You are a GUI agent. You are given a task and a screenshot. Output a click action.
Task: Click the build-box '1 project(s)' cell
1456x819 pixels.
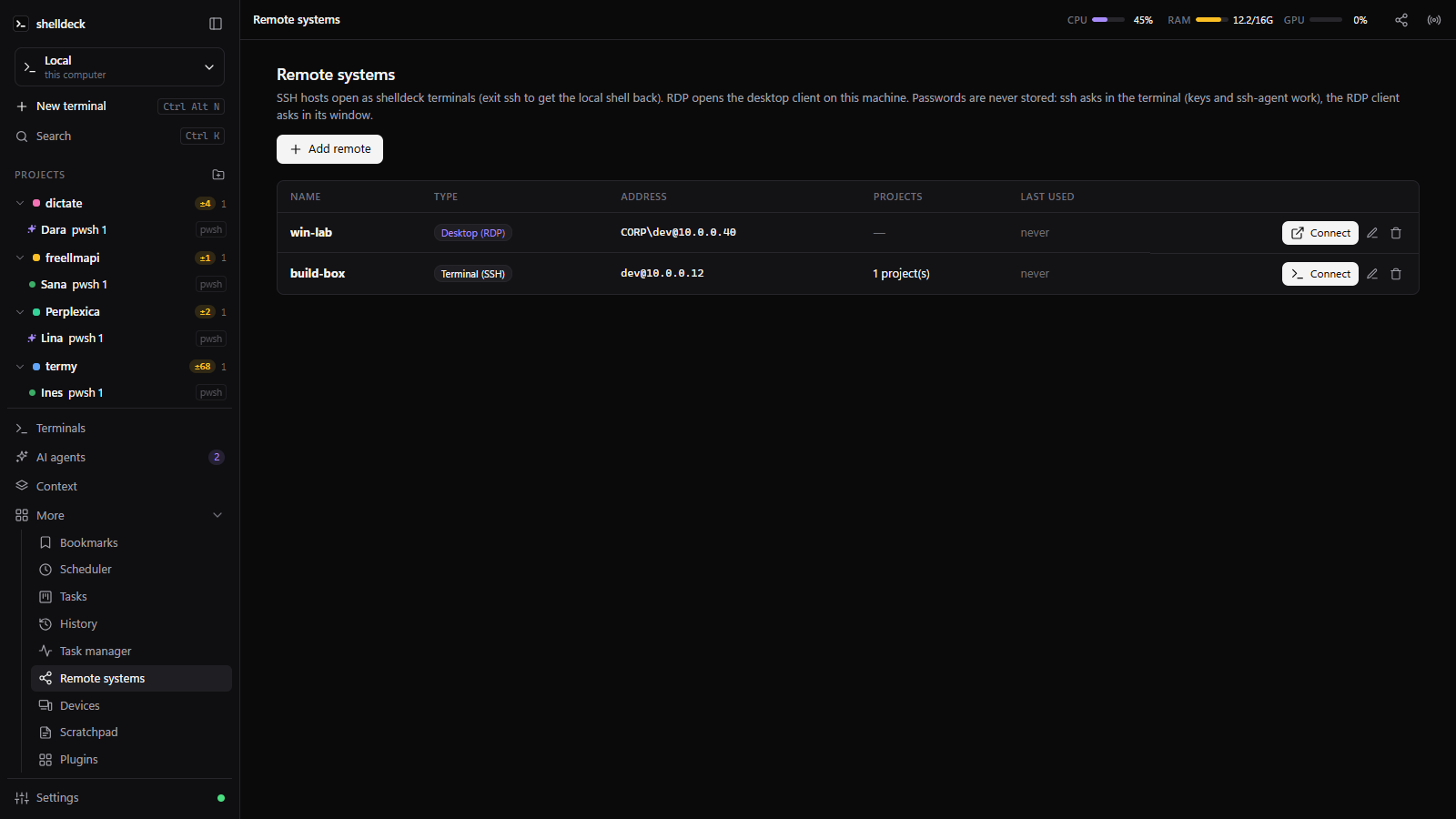[x=901, y=274]
